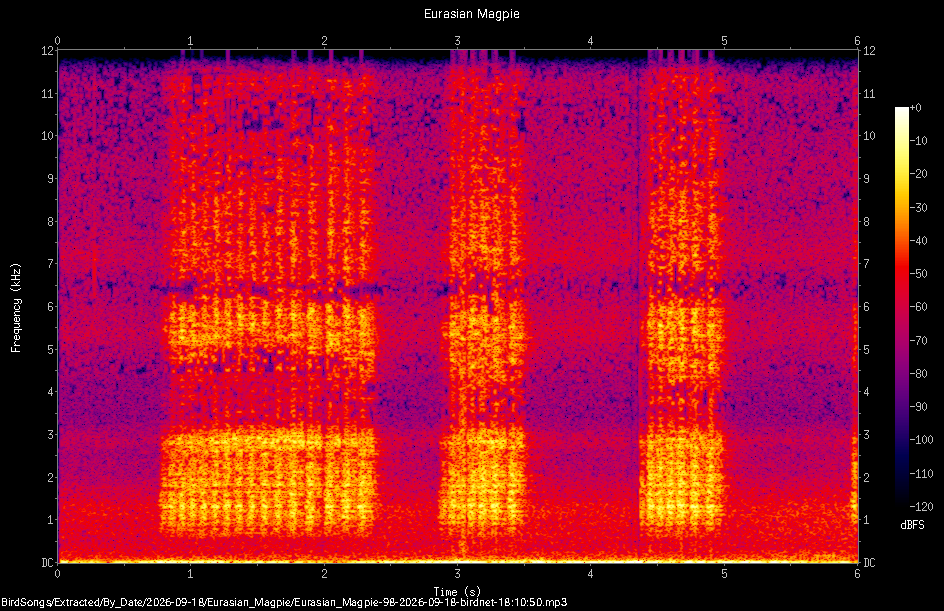Click the "0" tick on the bottom time axis
This screenshot has height=611, width=944.
coord(58,574)
